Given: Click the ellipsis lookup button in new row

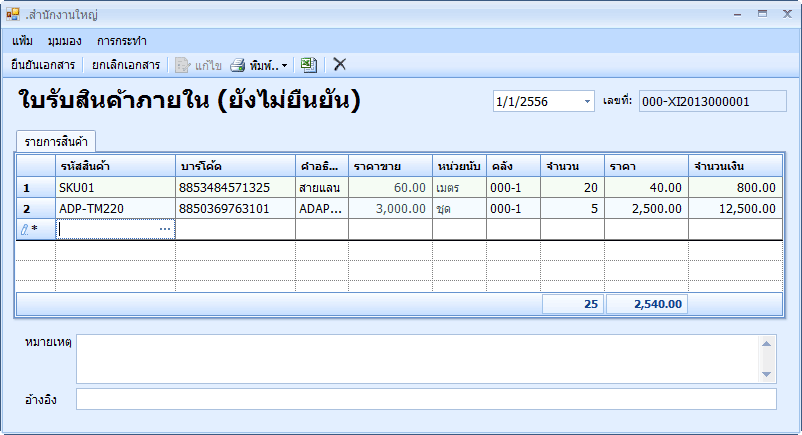Looking at the screenshot, I should 165,229.
